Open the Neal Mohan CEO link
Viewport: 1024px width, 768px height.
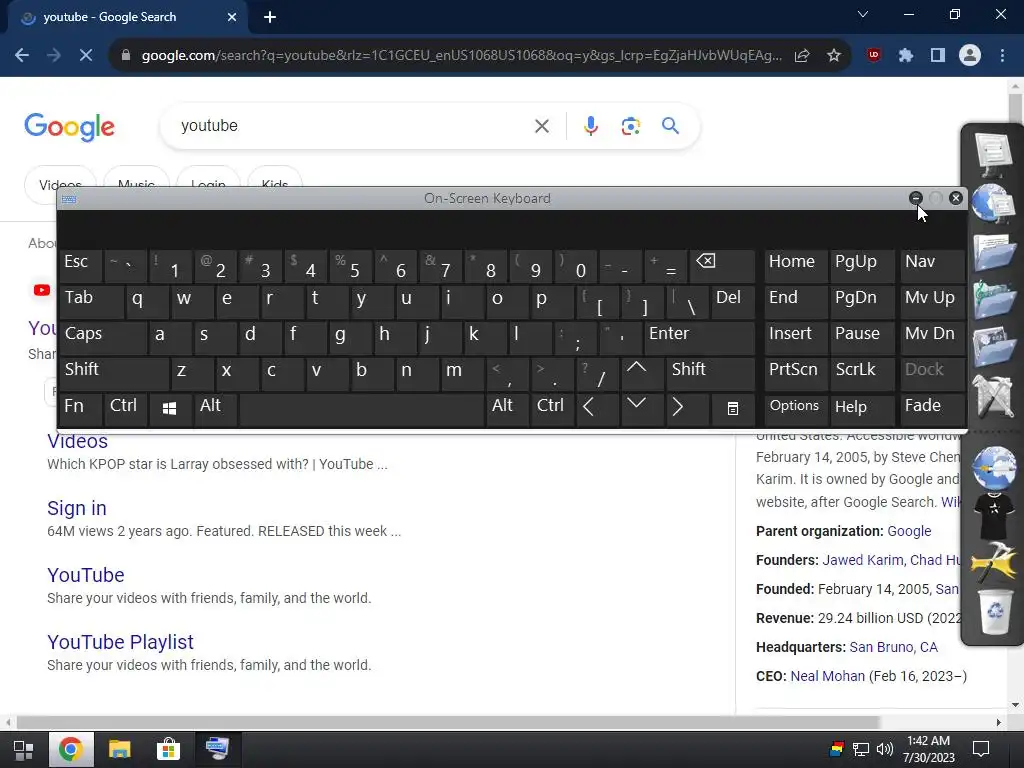tap(827, 676)
